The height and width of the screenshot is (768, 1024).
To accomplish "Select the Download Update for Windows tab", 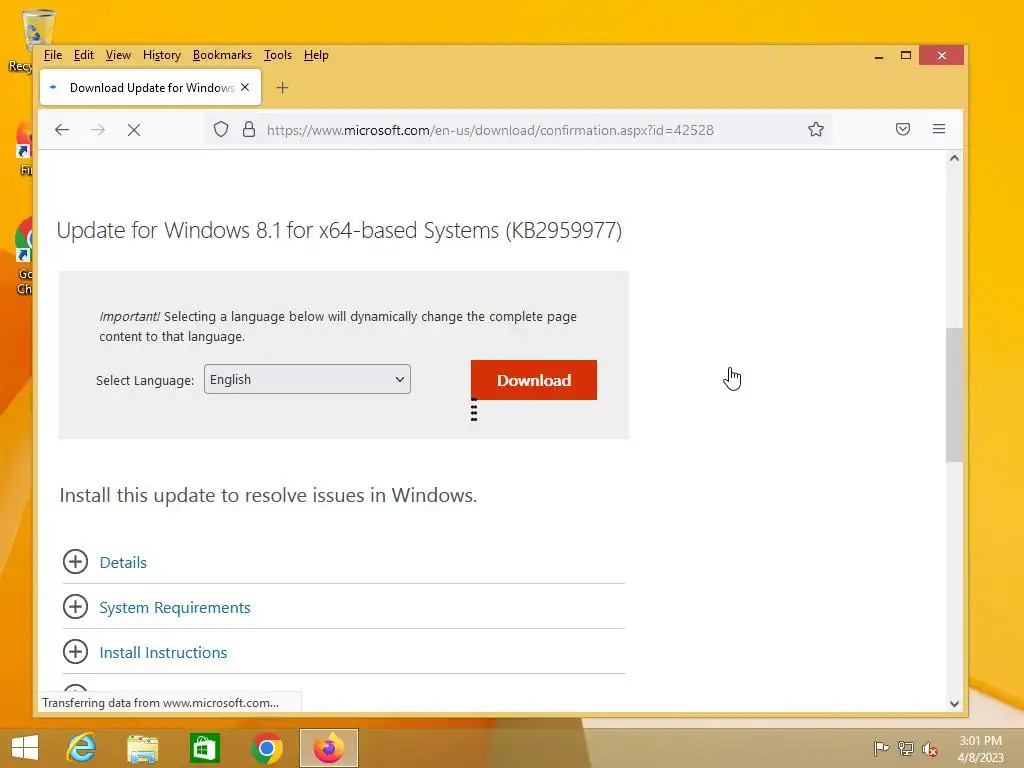I will pyautogui.click(x=150, y=88).
